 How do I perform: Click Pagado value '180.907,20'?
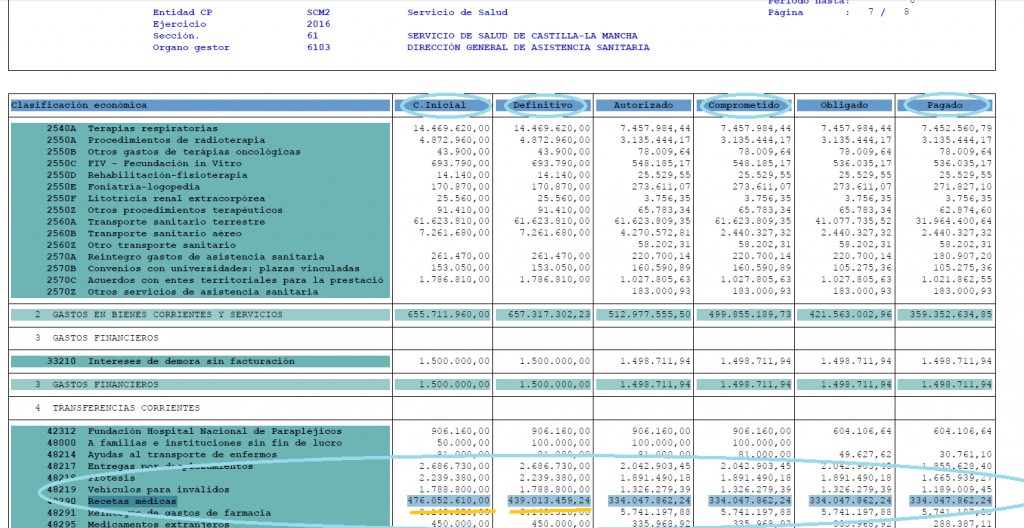[962, 257]
